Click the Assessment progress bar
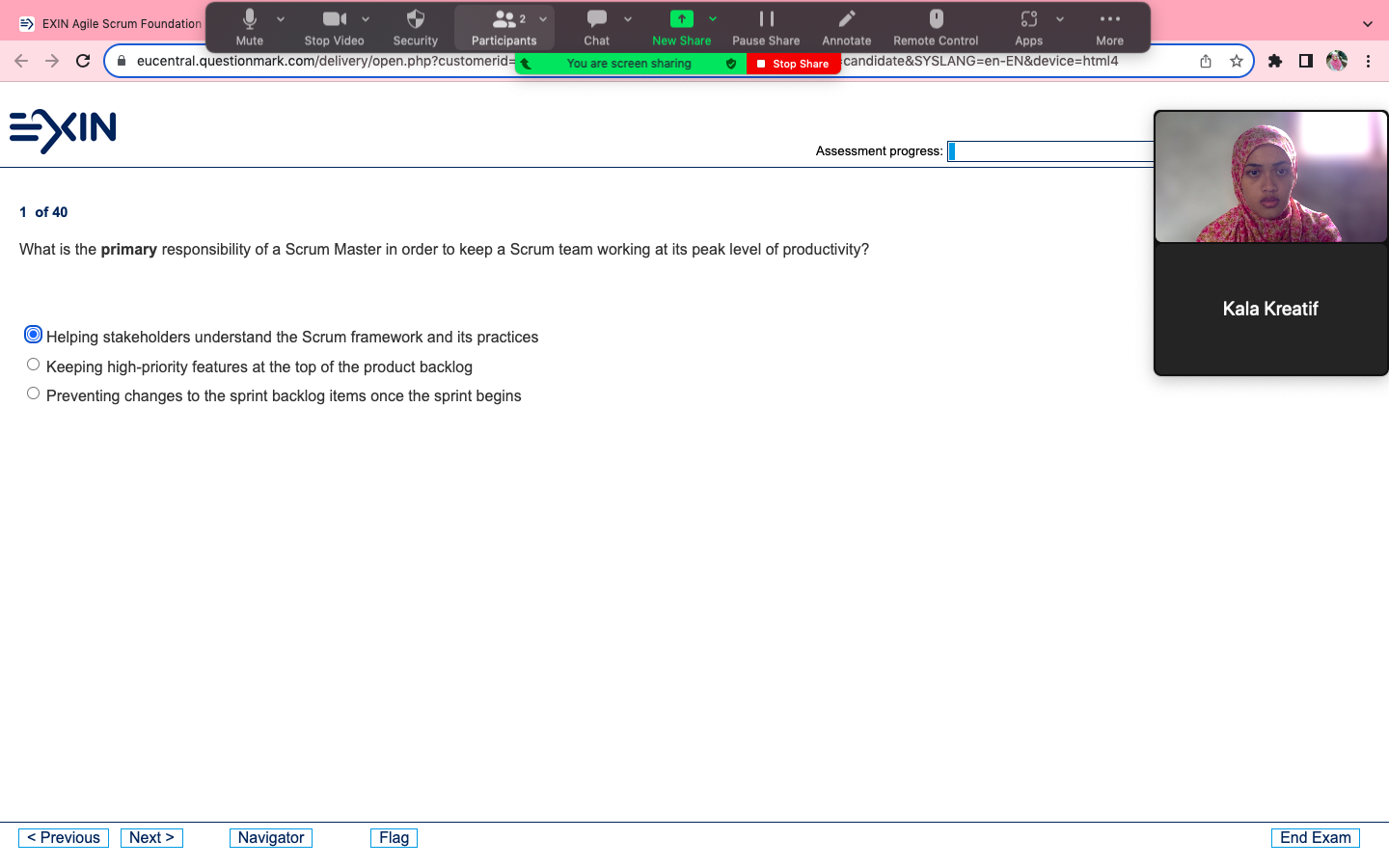This screenshot has width=1389, height=868. pyautogui.click(x=1049, y=151)
